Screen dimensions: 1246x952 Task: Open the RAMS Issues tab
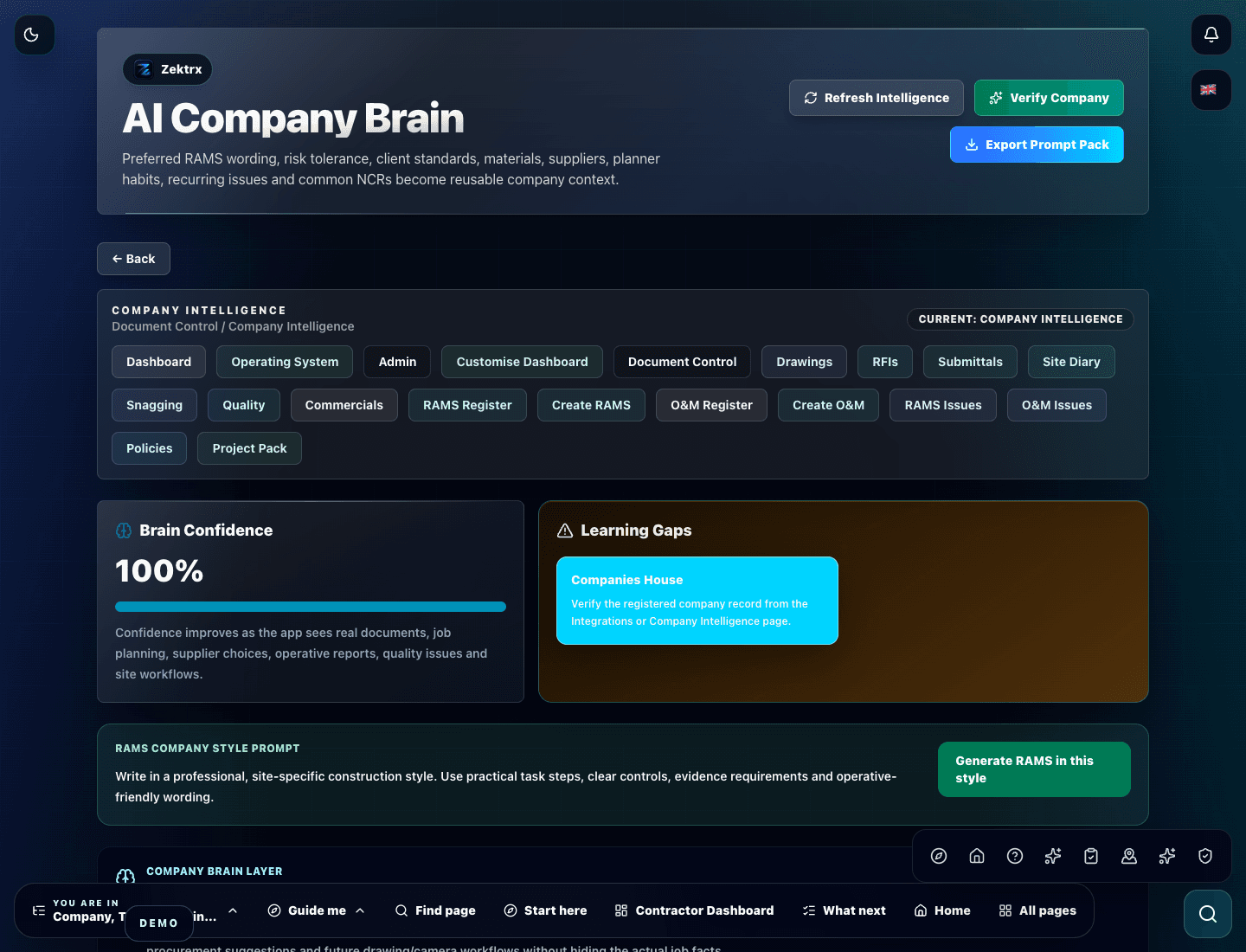(x=943, y=405)
